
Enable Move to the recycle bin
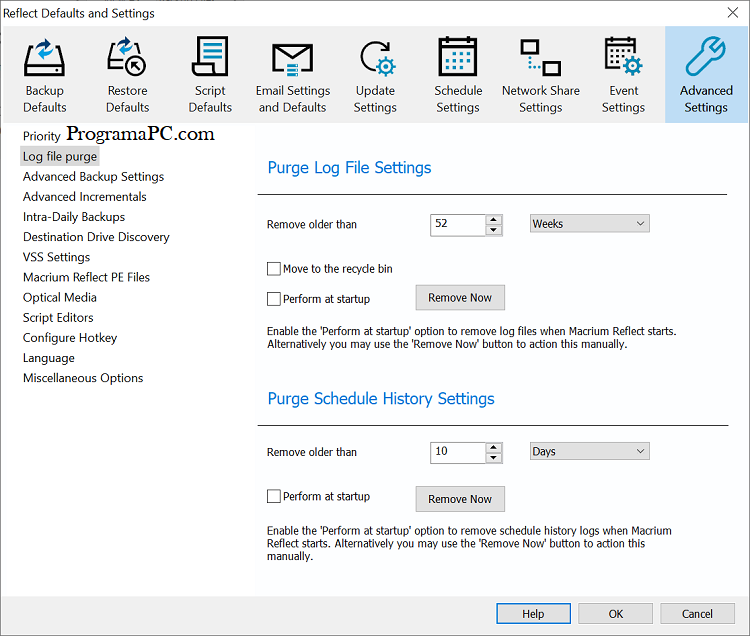[x=274, y=269]
